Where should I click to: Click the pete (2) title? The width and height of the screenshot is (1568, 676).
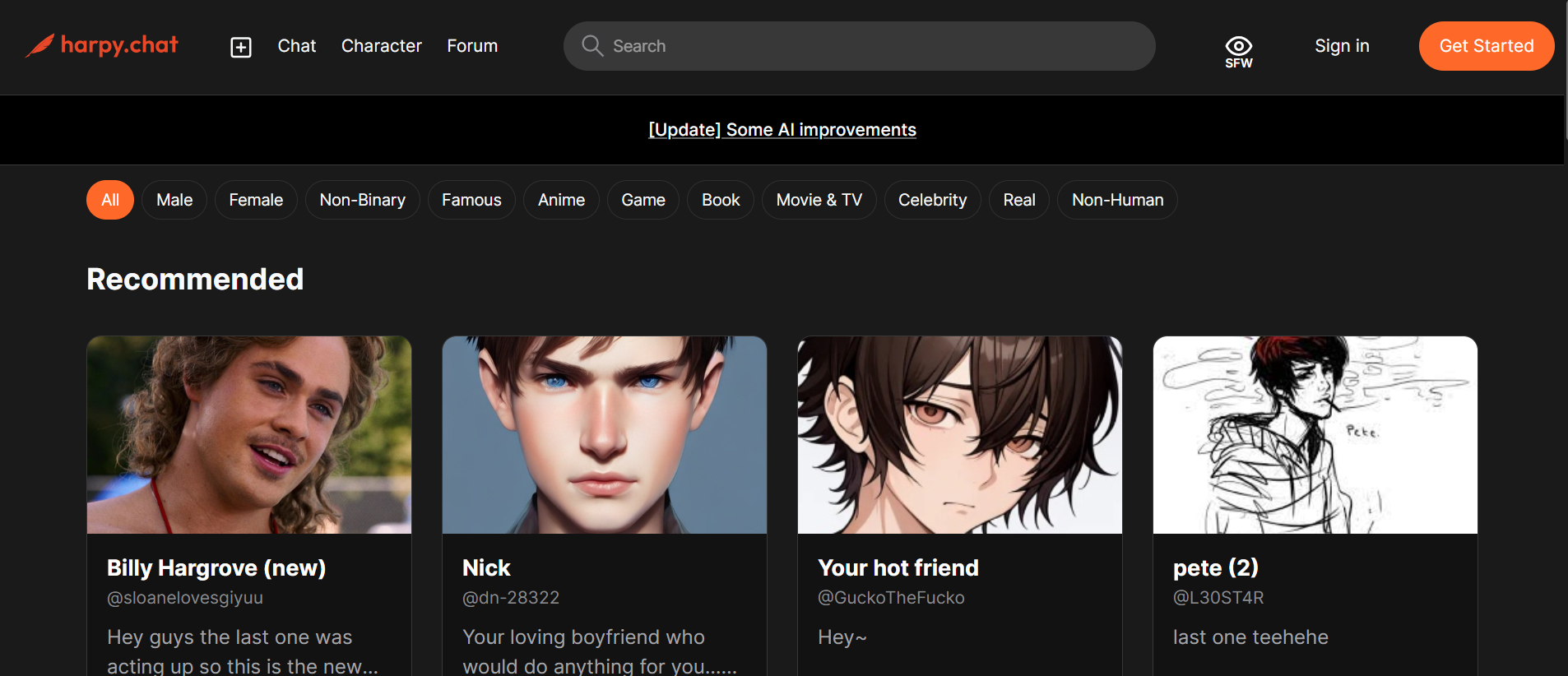coord(1216,568)
